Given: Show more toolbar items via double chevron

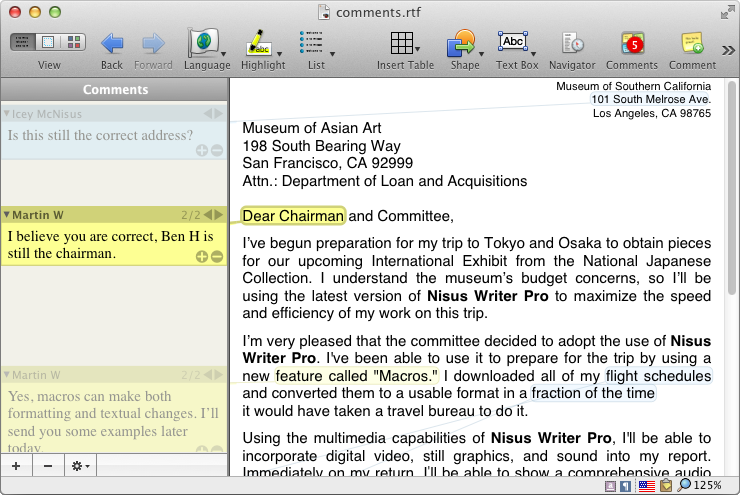Looking at the screenshot, I should 728,50.
